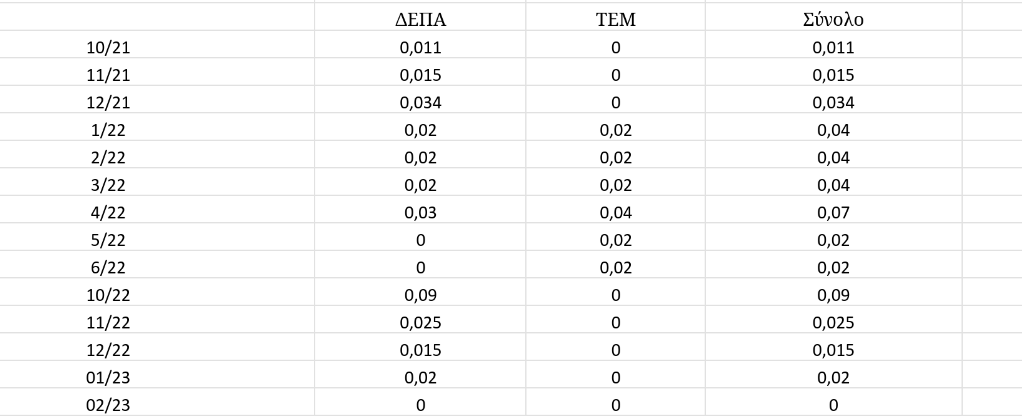Click Σύνολο cell of row 02/23
1022x416 pixels.
pos(833,405)
